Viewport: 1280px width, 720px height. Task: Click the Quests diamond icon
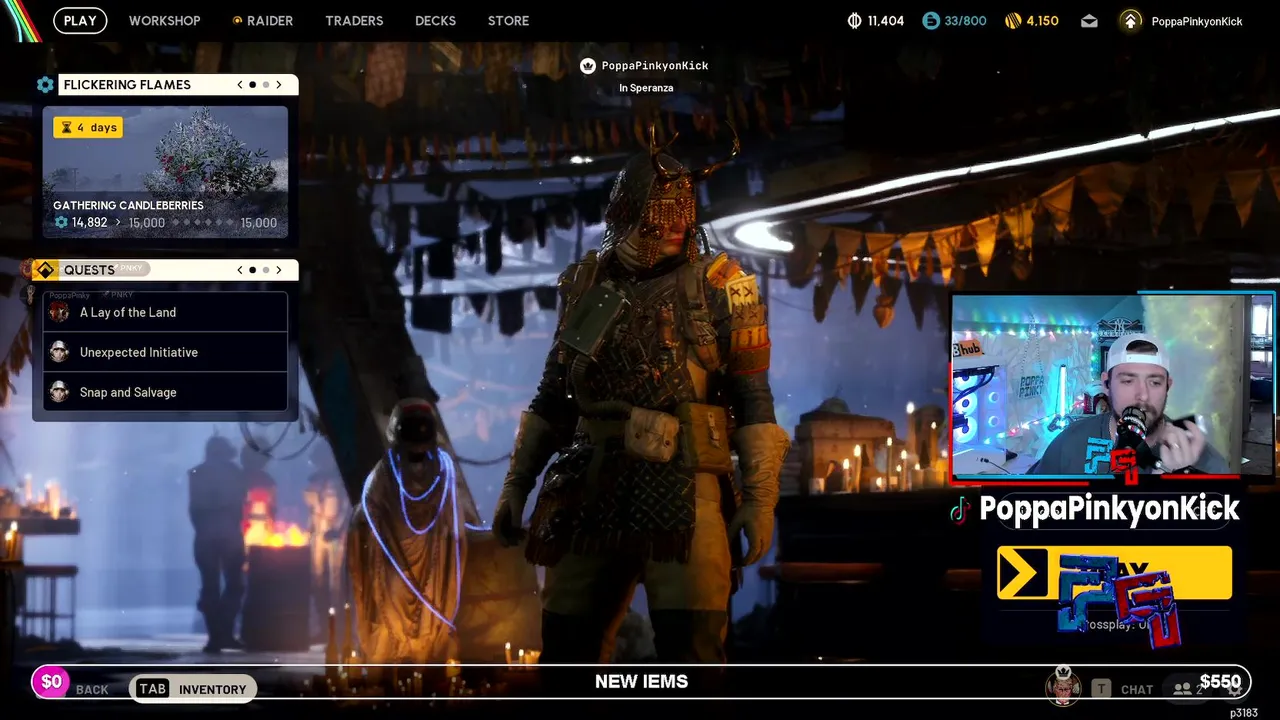pyautogui.click(x=45, y=270)
